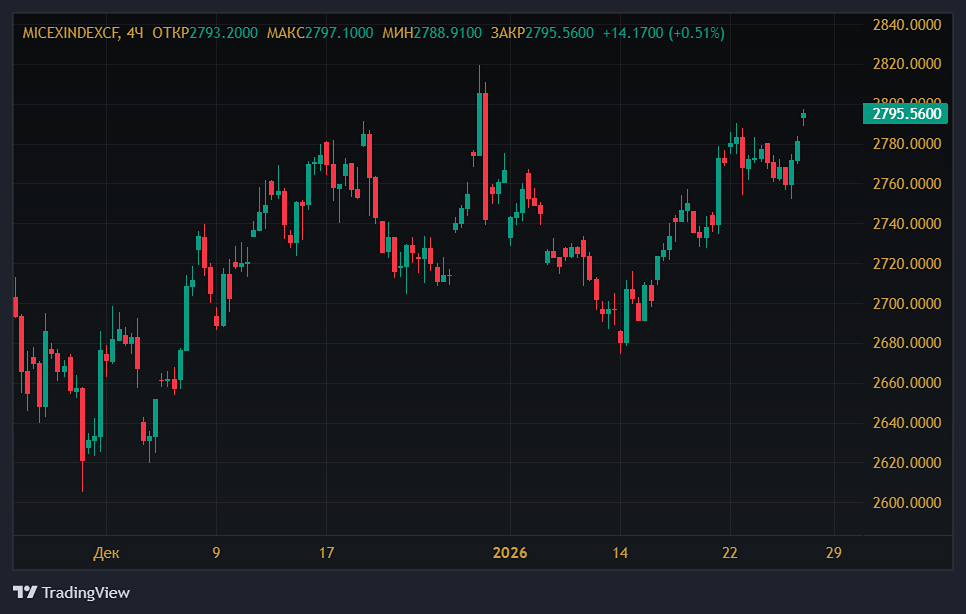Click the 2720.0000 price axis label
966x614 pixels.
pos(907,264)
